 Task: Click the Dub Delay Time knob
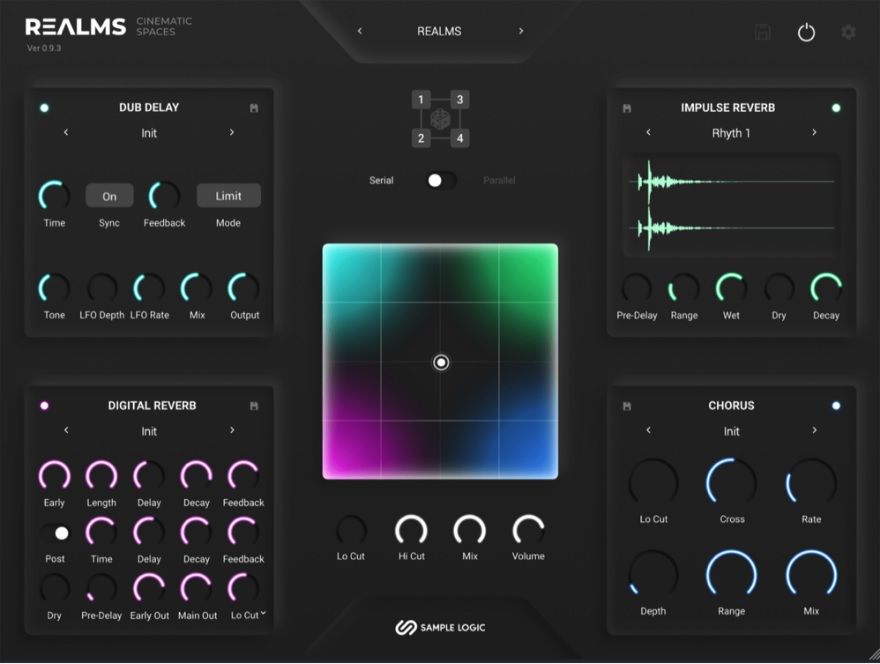(x=54, y=196)
